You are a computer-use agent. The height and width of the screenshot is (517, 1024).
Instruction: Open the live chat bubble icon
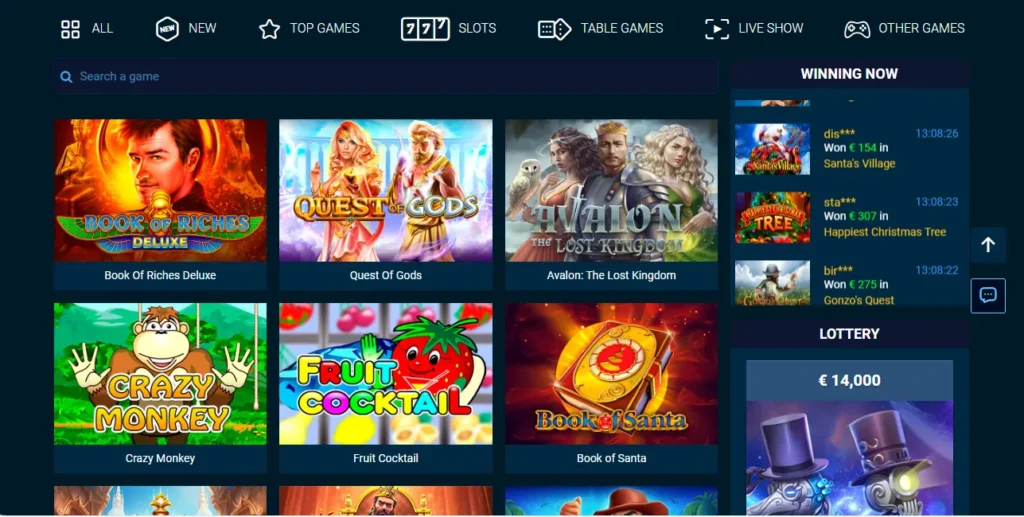point(988,296)
